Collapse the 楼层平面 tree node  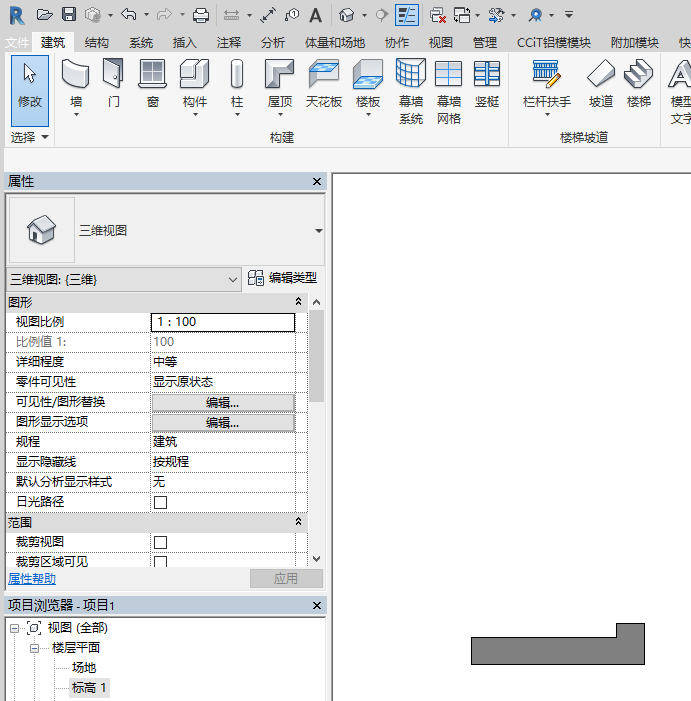(34, 648)
